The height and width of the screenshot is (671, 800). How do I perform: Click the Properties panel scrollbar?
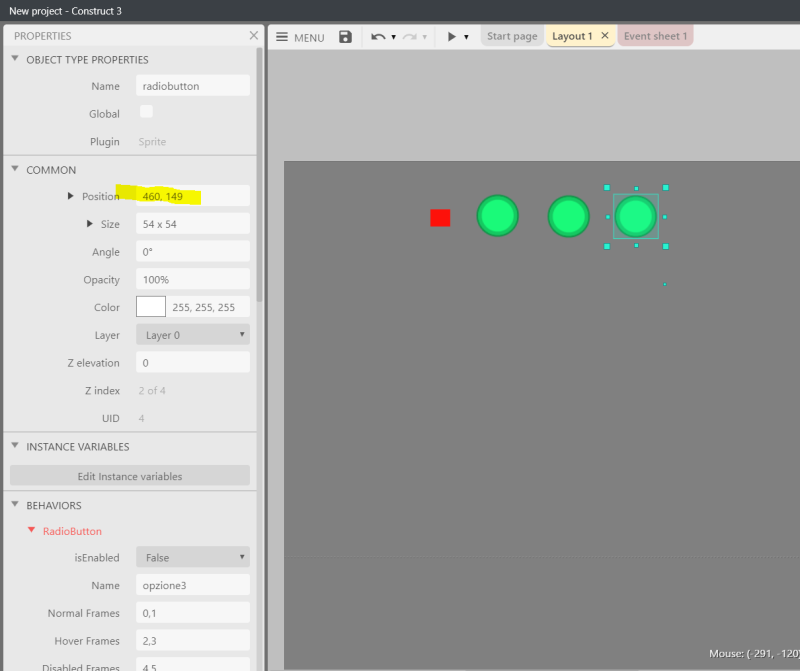click(260, 175)
